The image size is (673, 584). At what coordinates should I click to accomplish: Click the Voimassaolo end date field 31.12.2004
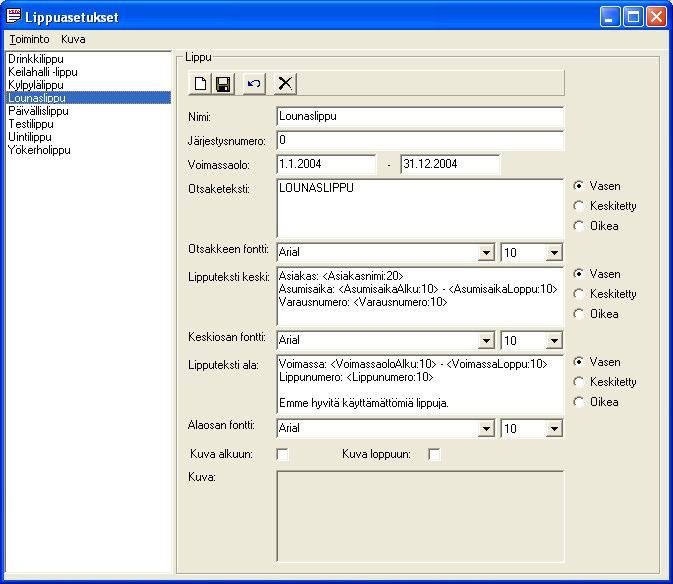(x=450, y=164)
